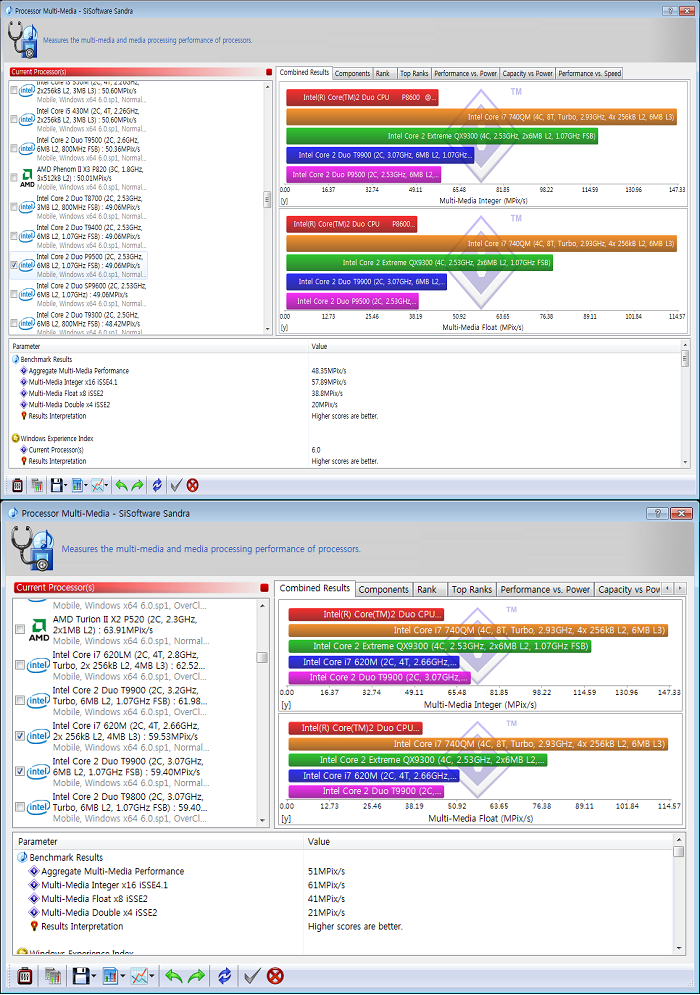Check AMD Turion II X2 P520 checkbox

tap(20, 629)
